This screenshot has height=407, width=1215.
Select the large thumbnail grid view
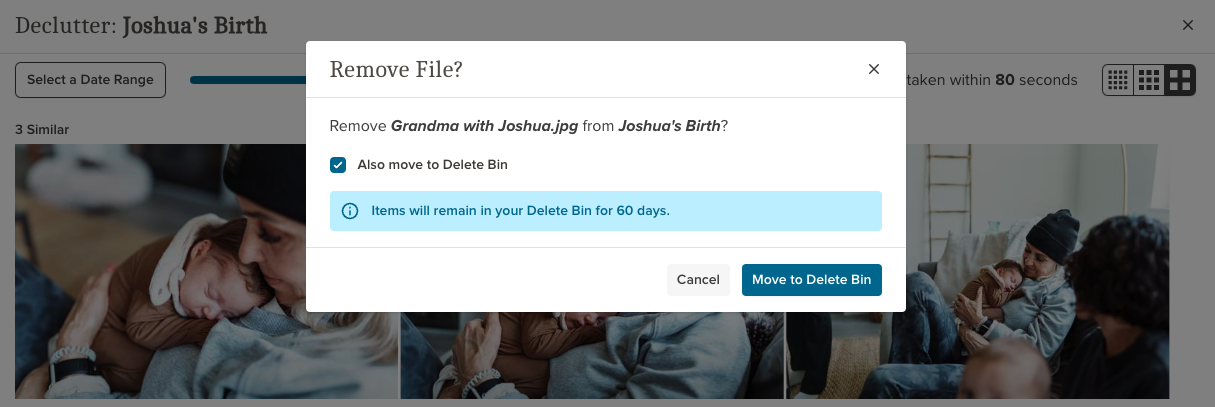pos(1180,80)
